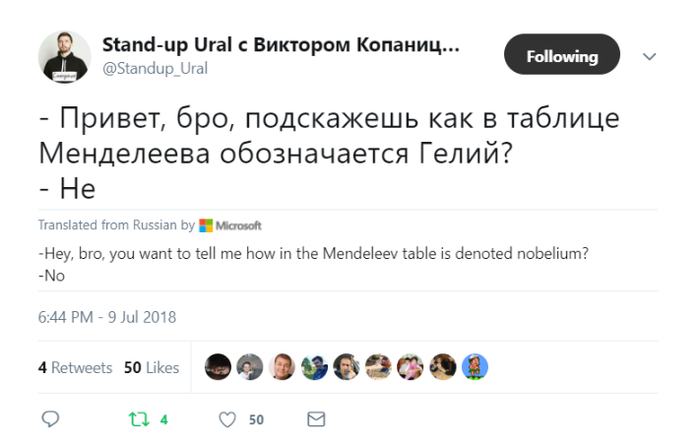Click the Microsoft translator logo
Image resolution: width=700 pixels, height=445 pixels.
(231, 225)
